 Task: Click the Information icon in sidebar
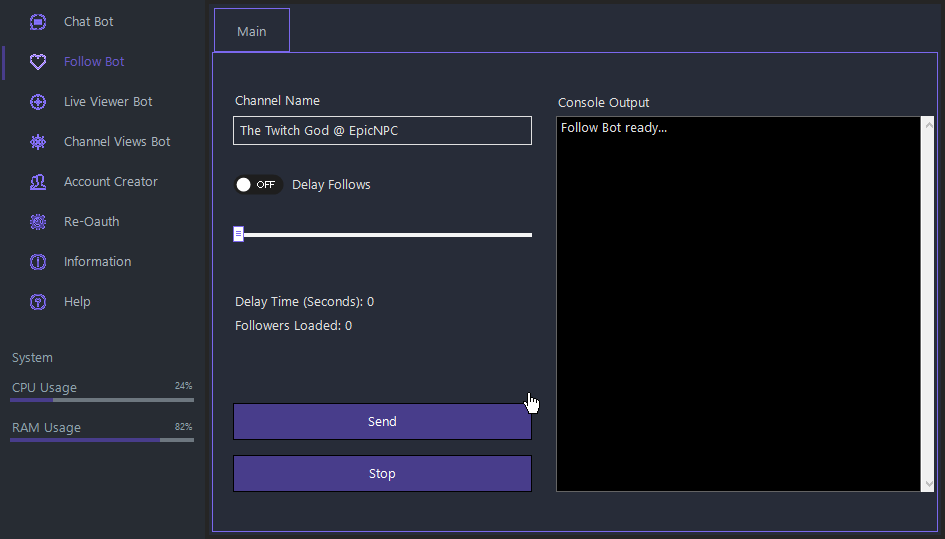tap(38, 262)
